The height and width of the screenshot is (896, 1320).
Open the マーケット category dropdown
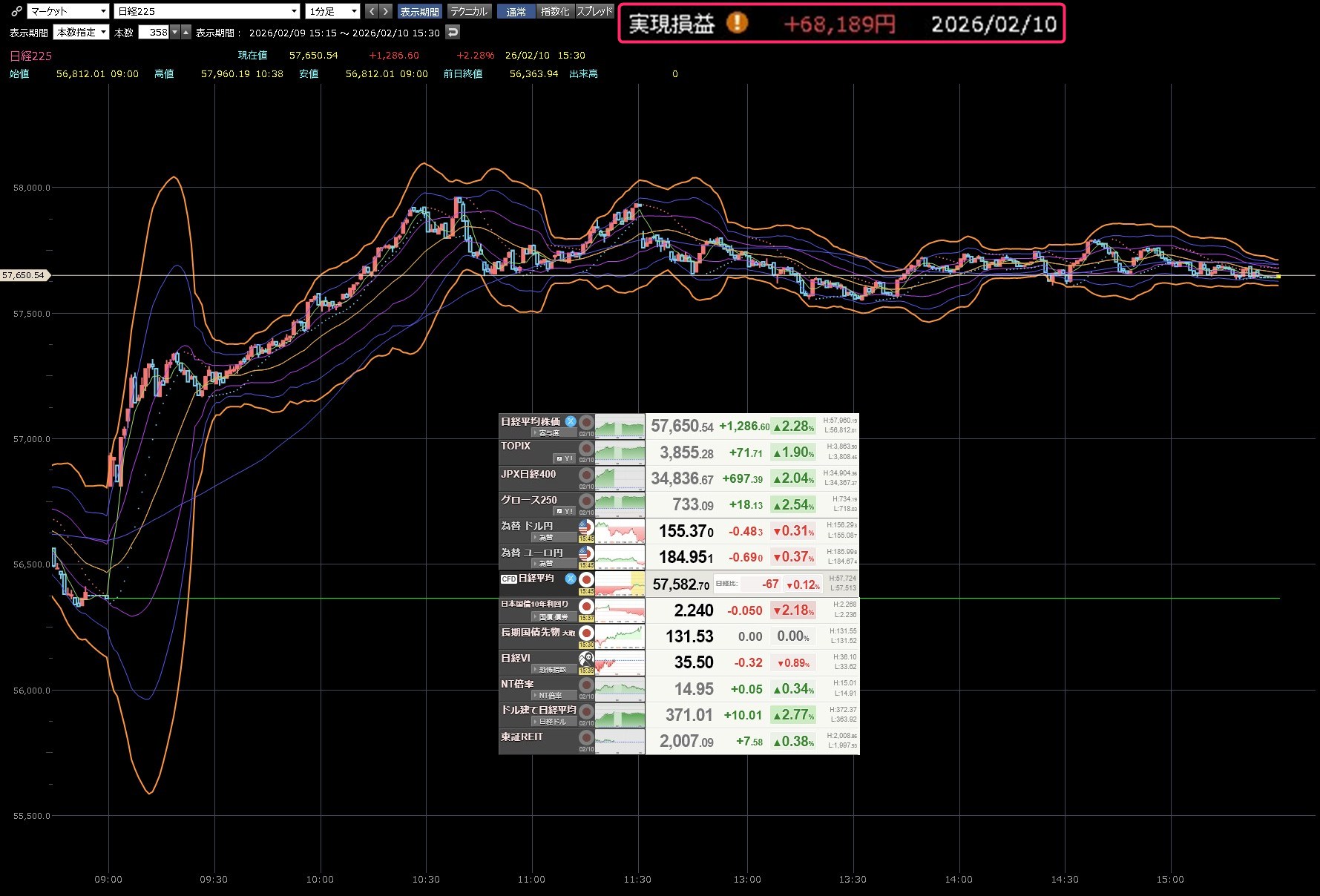[x=68, y=11]
